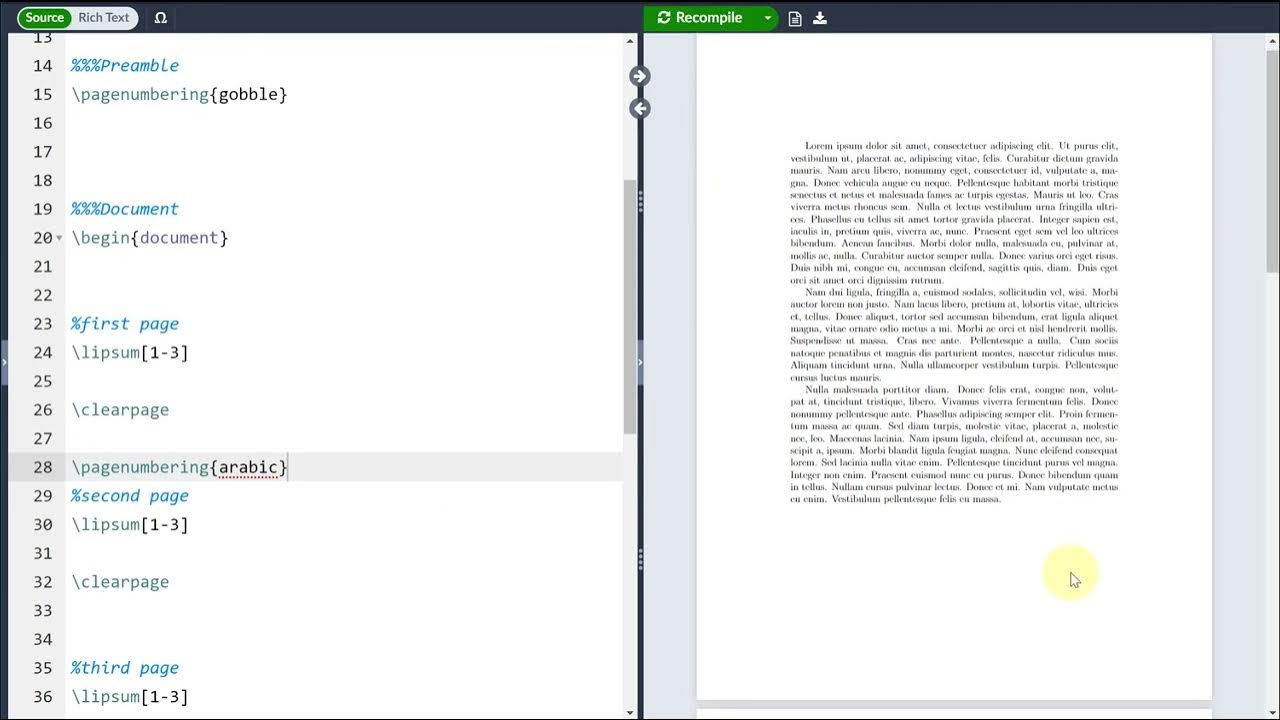Click the editor vertical scrollbar thumb
Image resolution: width=1280 pixels, height=720 pixels.
click(630, 307)
